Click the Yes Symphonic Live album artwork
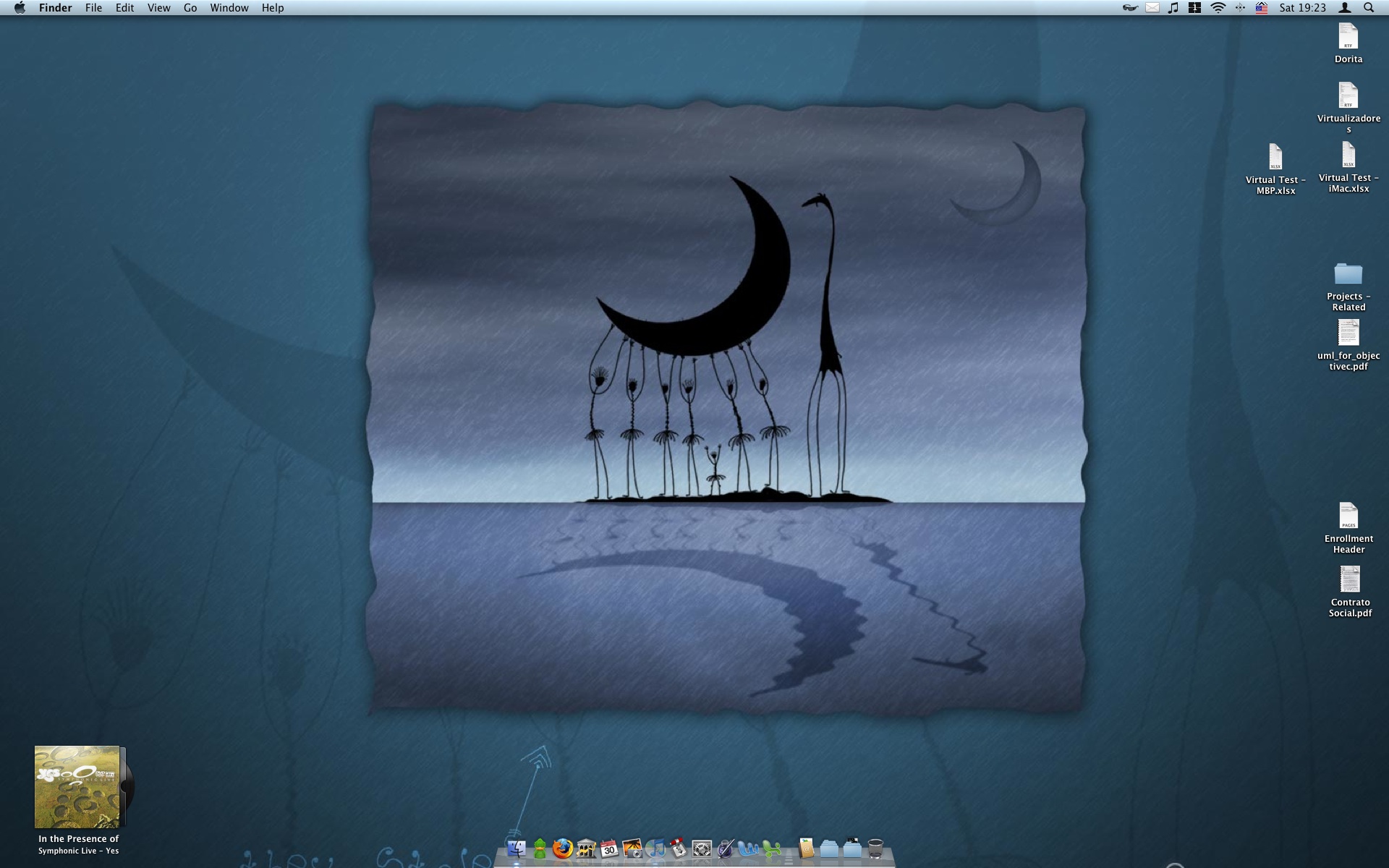Viewport: 1389px width, 868px height. (77, 787)
